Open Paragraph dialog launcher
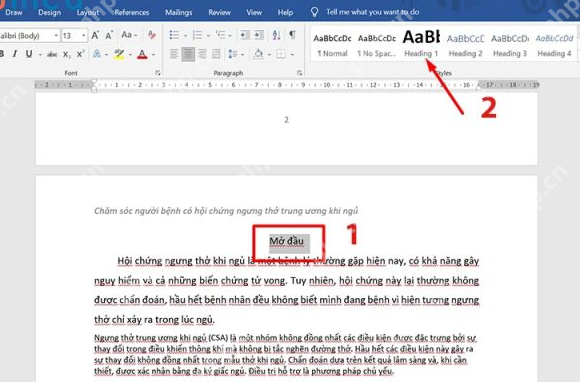Image resolution: width=580 pixels, height=382 pixels. coord(299,73)
